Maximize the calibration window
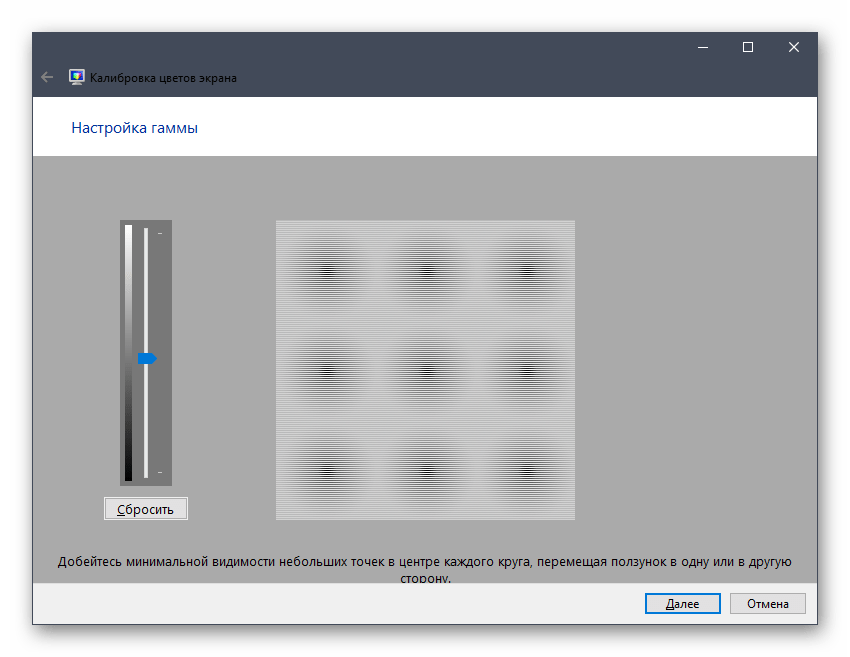850x657 pixels. 748,47
